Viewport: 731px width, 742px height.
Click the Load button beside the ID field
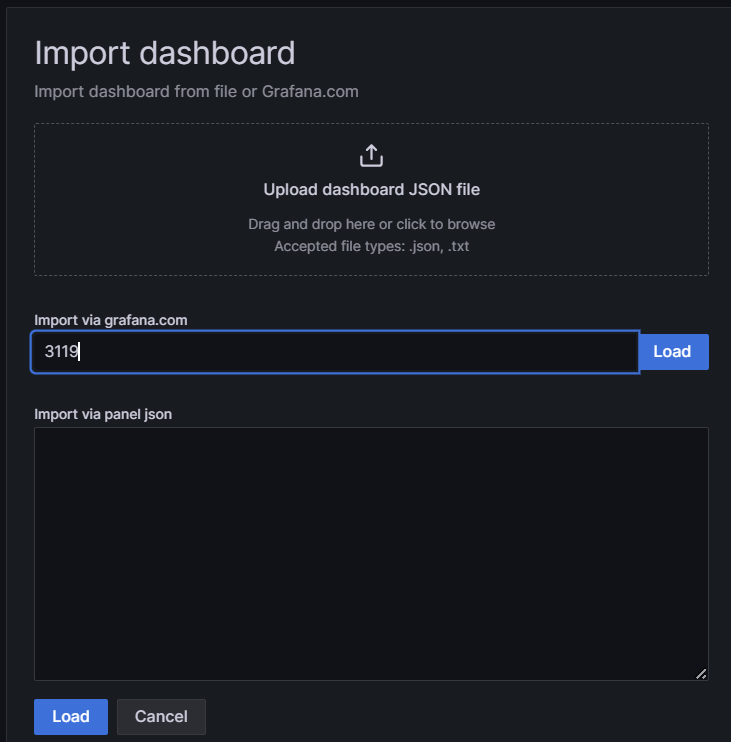click(674, 352)
